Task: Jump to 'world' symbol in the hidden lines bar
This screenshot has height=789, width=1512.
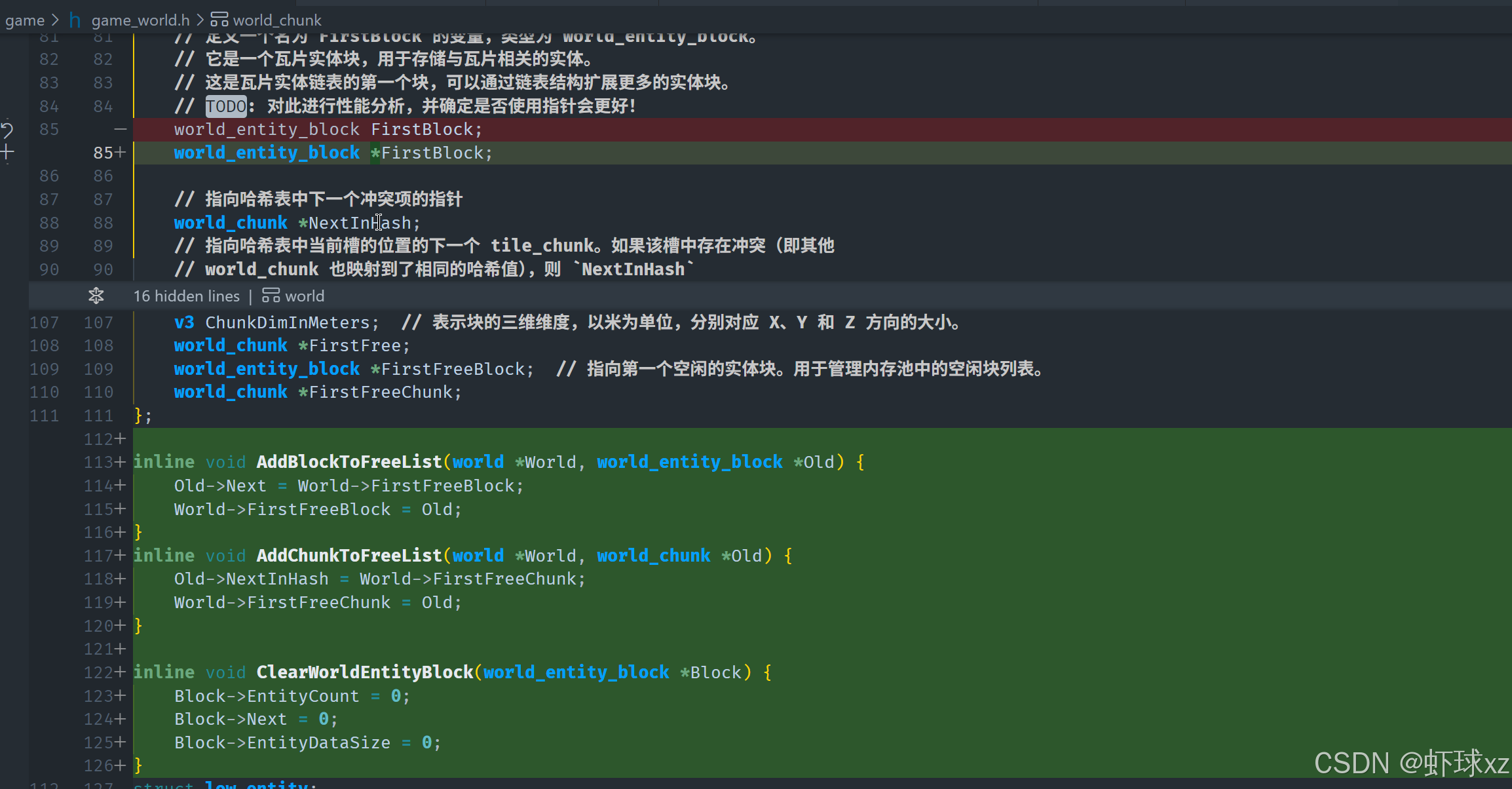Action: pos(305,296)
